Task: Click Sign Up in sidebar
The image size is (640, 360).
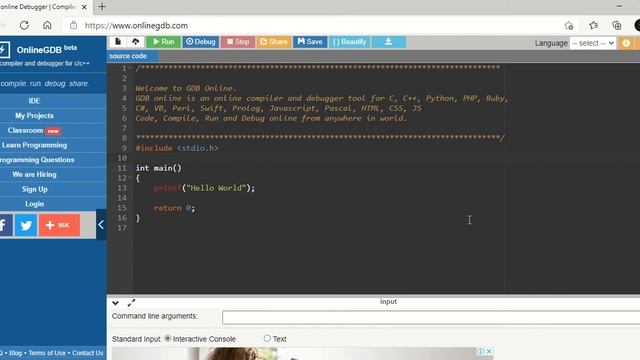Action: pos(34,189)
